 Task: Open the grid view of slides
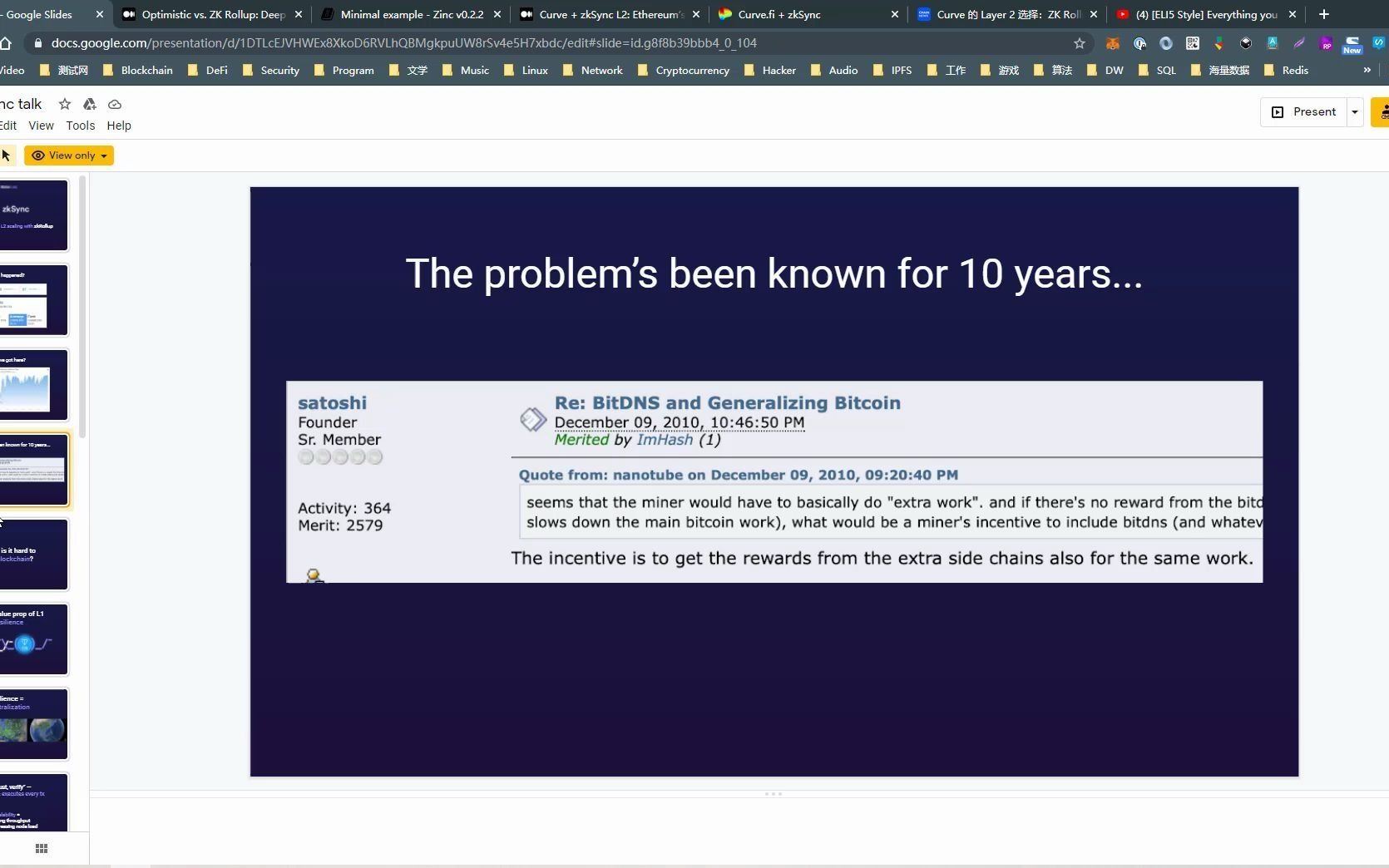click(x=42, y=848)
